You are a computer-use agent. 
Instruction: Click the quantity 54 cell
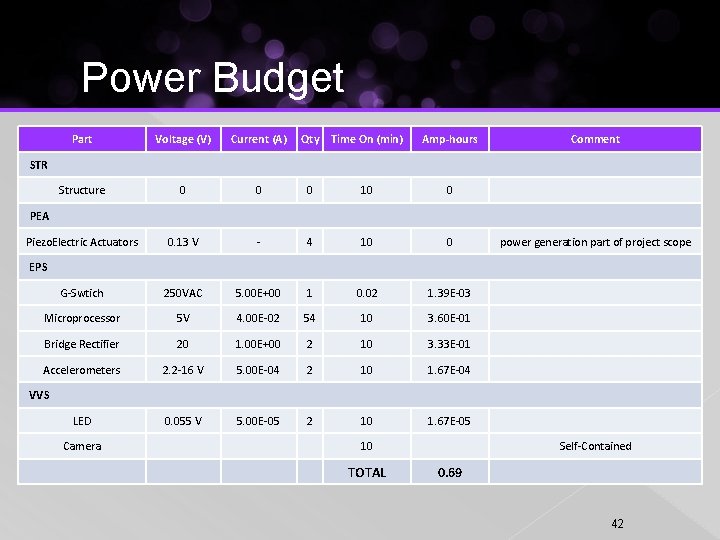(310, 318)
